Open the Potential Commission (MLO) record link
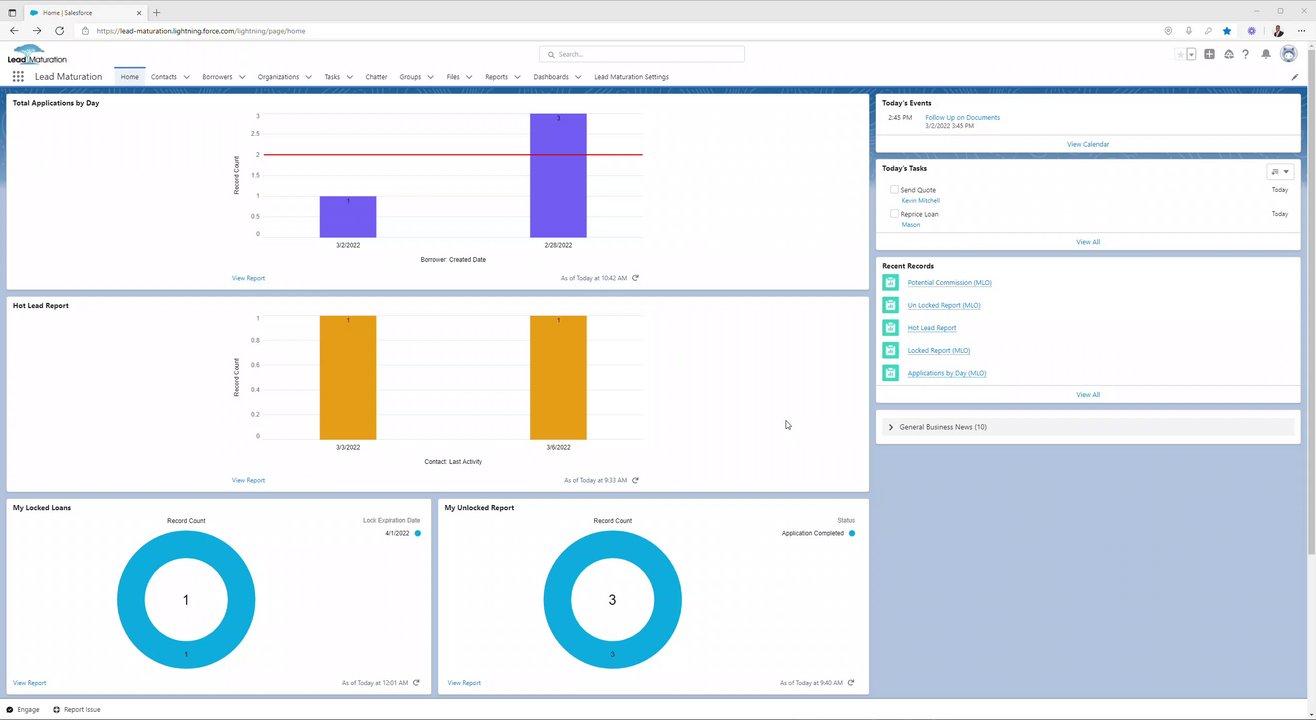This screenshot has width=1316, height=720. [949, 283]
